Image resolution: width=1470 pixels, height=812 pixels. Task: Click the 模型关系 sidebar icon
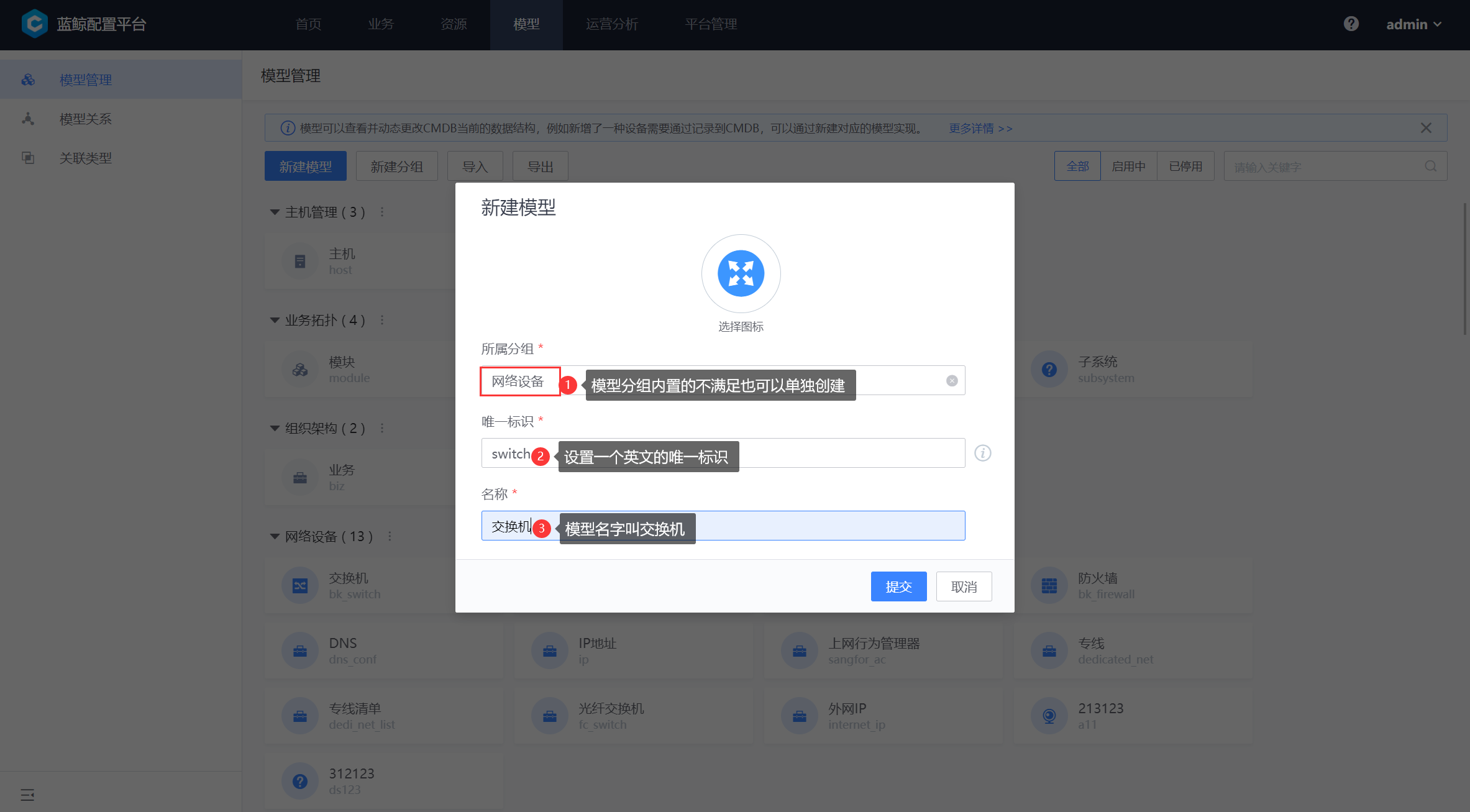coord(28,119)
